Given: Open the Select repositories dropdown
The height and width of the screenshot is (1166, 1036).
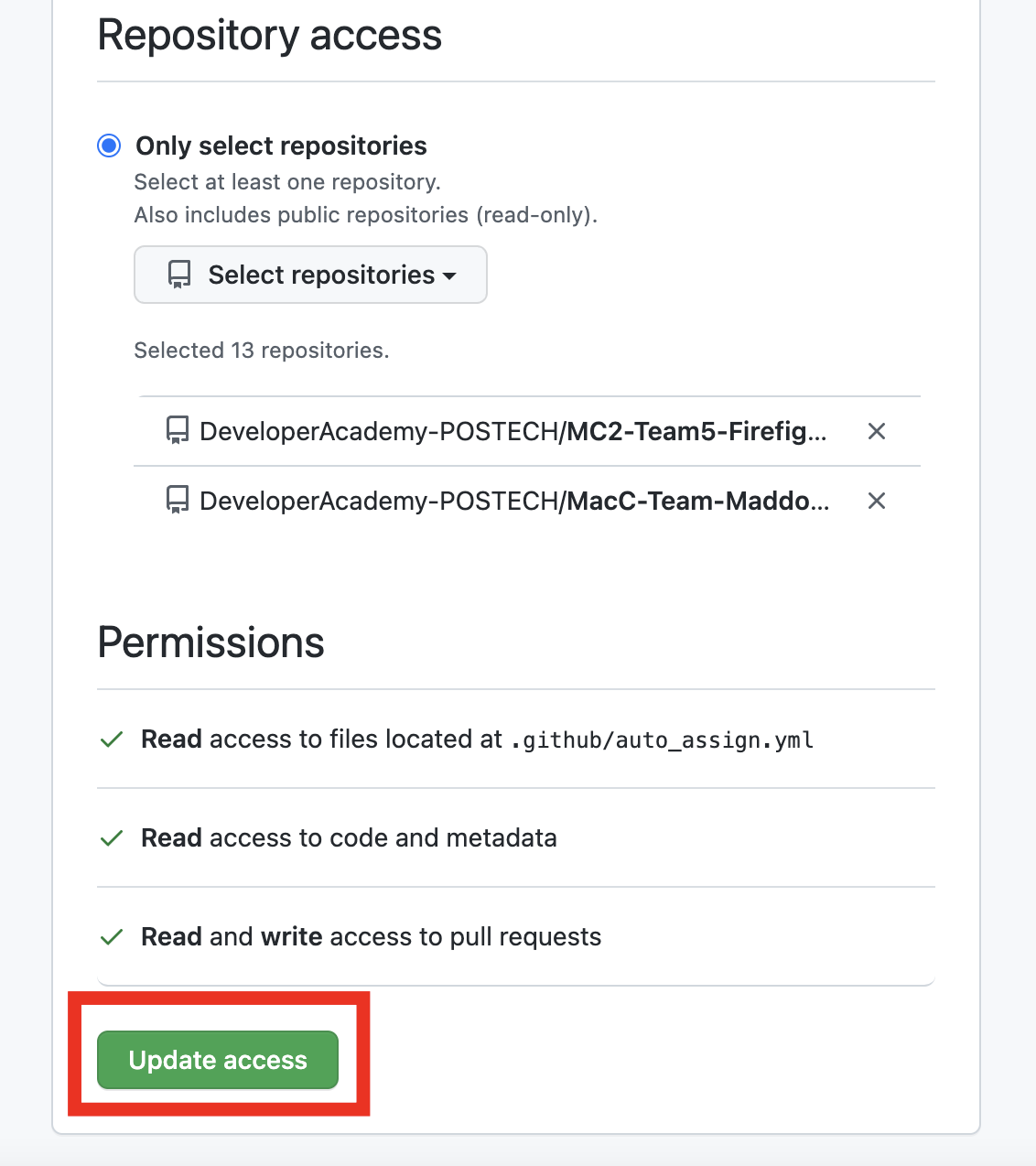Looking at the screenshot, I should coord(310,275).
